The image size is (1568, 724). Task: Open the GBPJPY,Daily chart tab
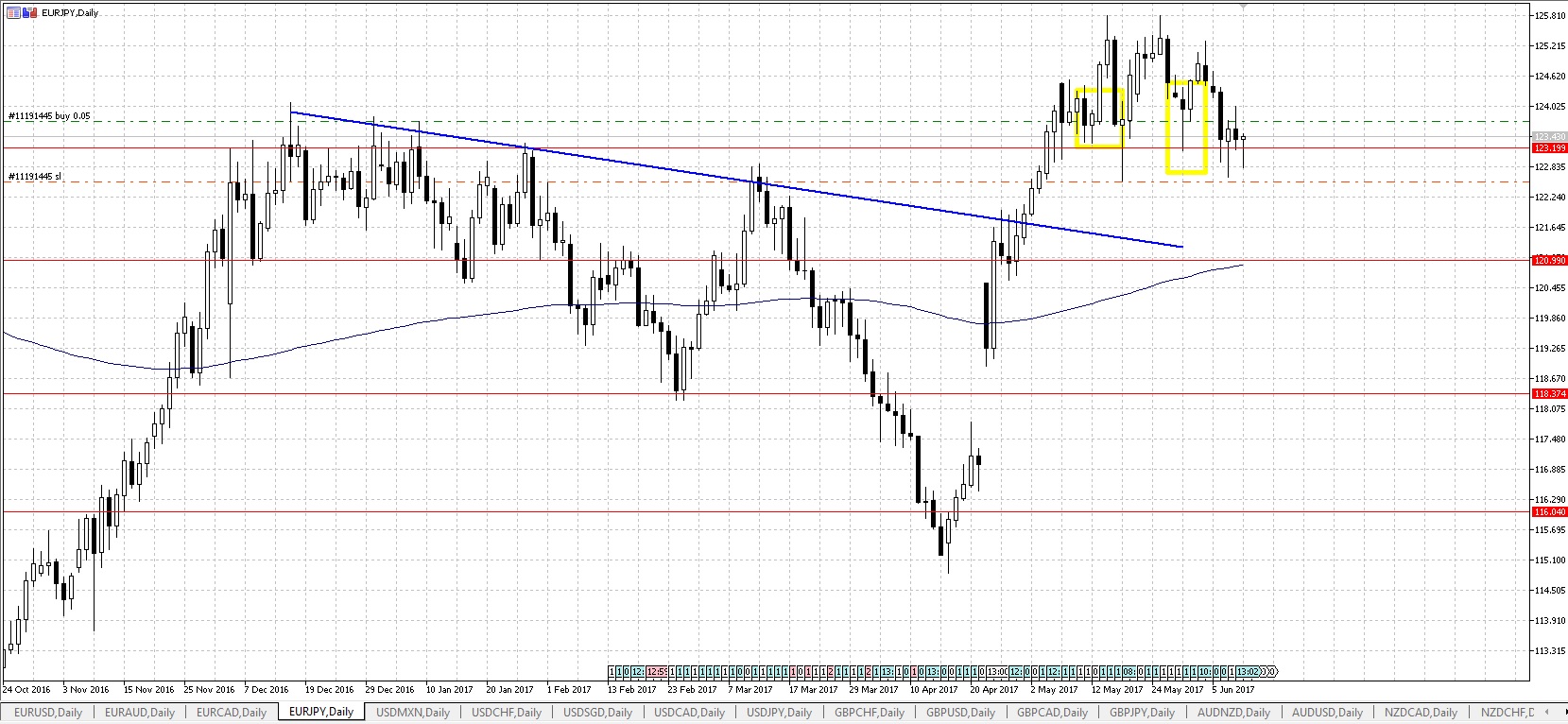point(1142,713)
